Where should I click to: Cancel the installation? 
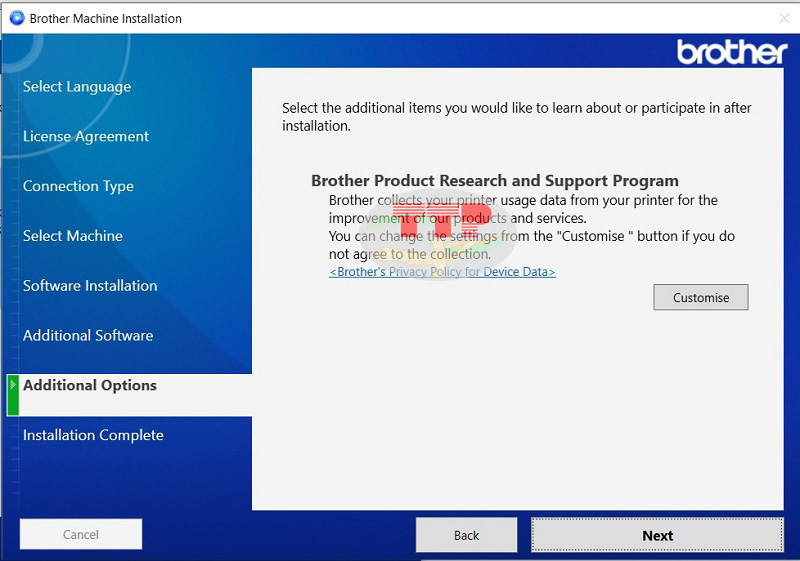pyautogui.click(x=81, y=534)
